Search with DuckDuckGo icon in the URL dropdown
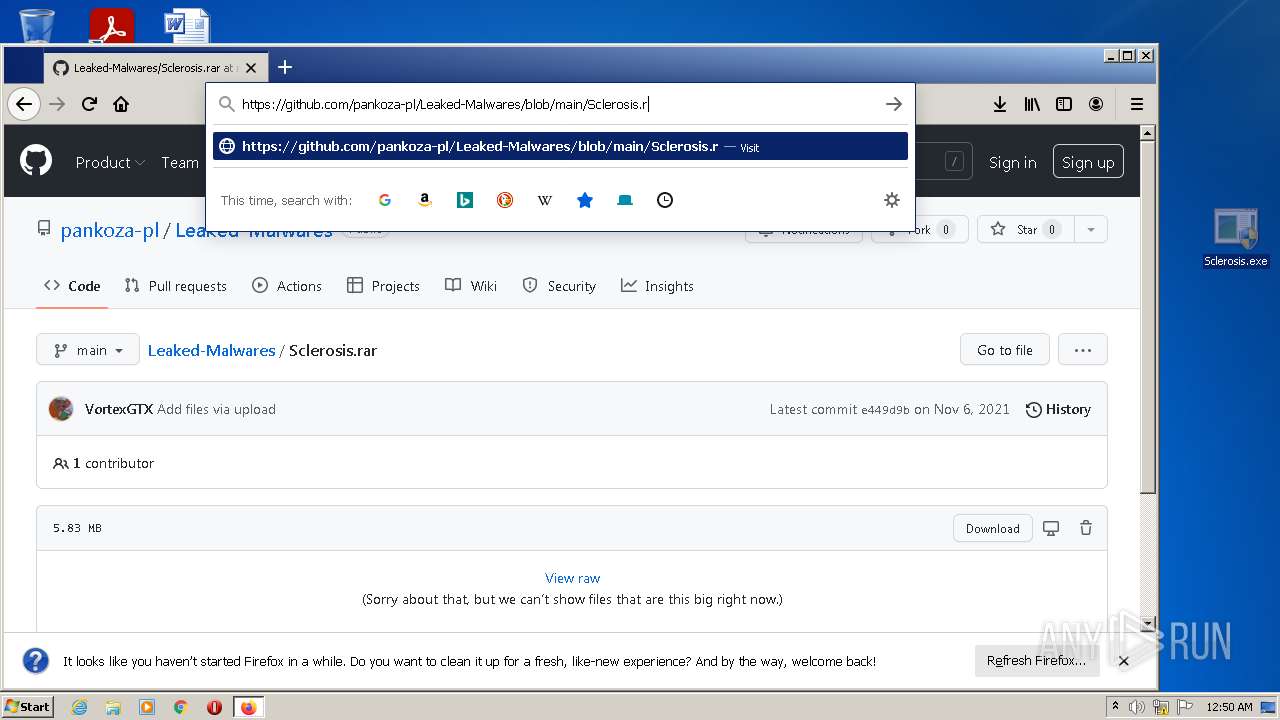Screen dimensions: 1280x720 tap(505, 200)
